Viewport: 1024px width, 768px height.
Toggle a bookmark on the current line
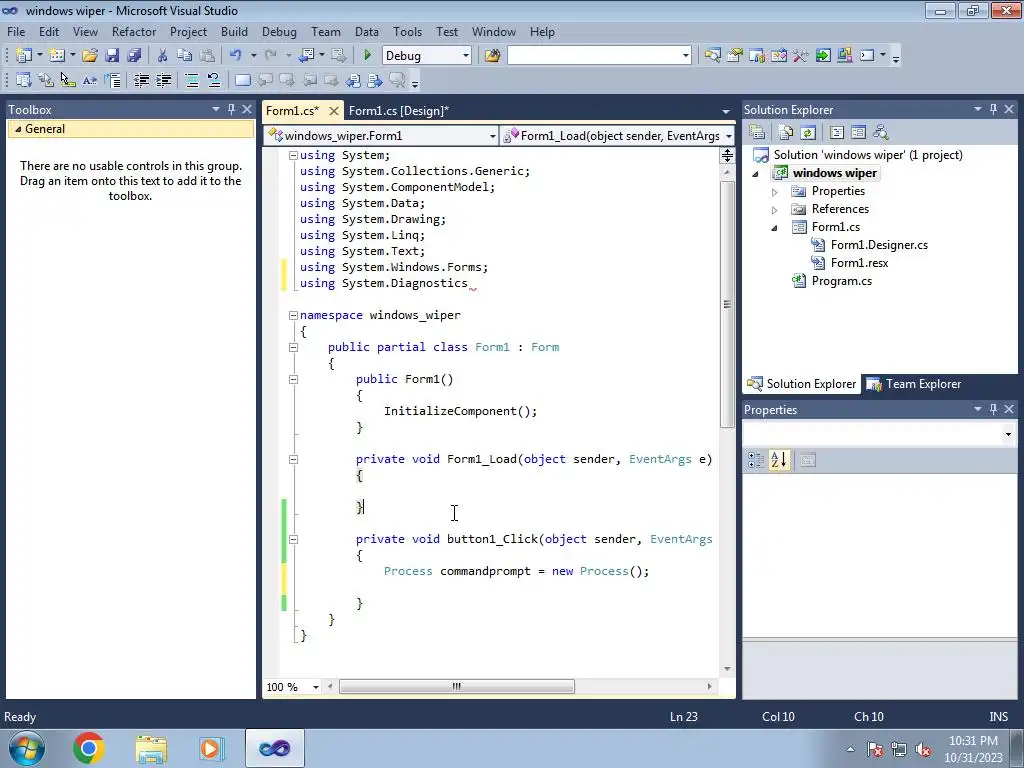pyautogui.click(x=242, y=80)
